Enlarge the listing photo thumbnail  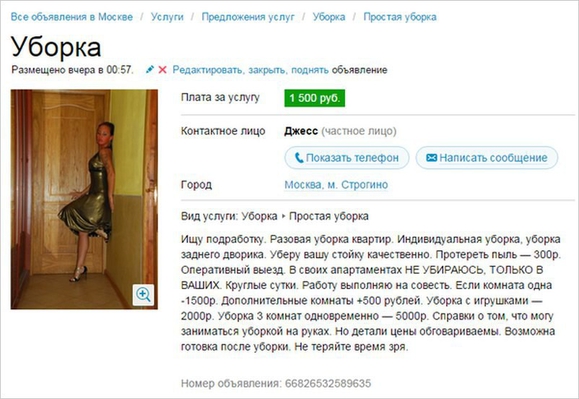coord(84,199)
